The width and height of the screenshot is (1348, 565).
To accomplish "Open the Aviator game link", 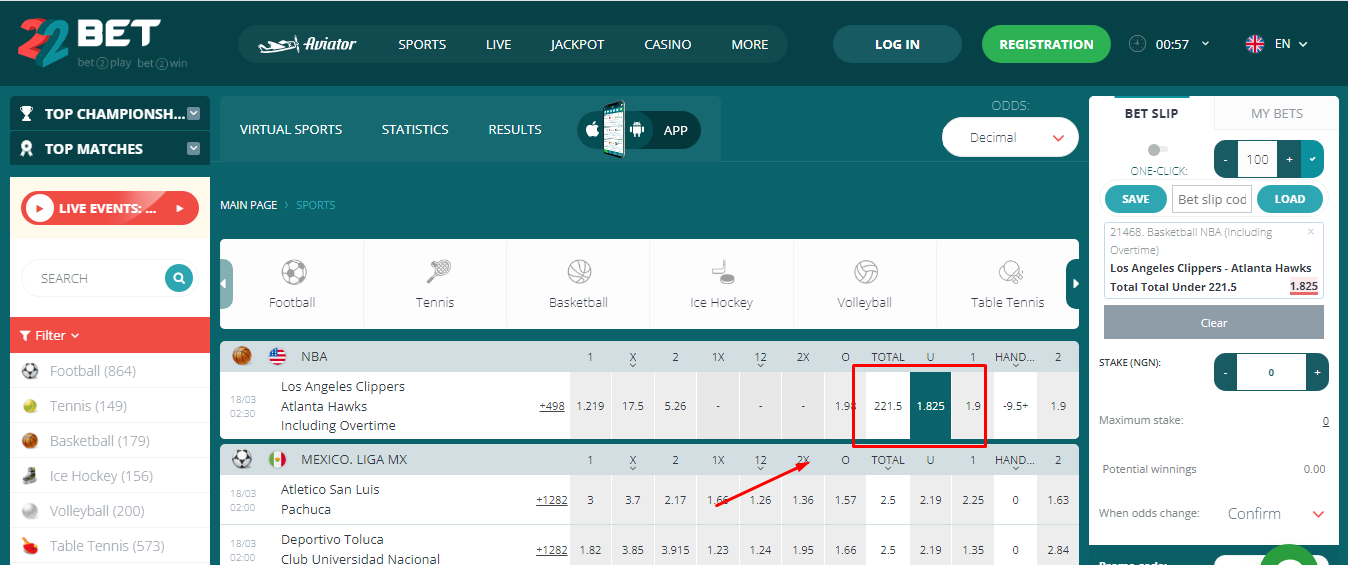I will tap(307, 44).
